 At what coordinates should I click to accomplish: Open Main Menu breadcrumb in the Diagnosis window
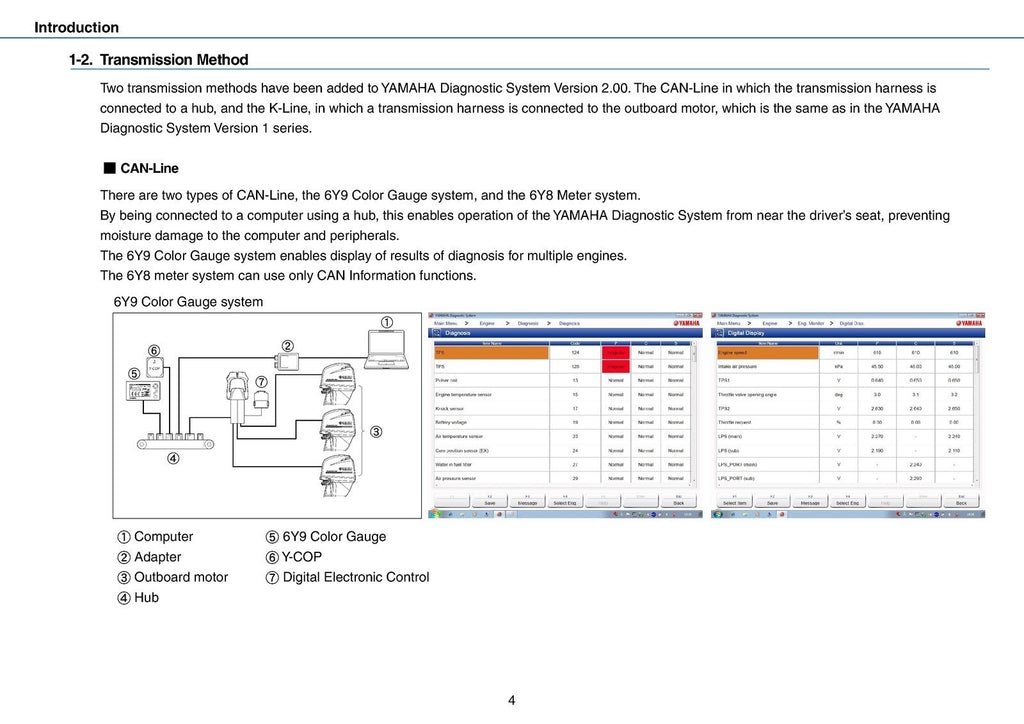click(x=446, y=323)
